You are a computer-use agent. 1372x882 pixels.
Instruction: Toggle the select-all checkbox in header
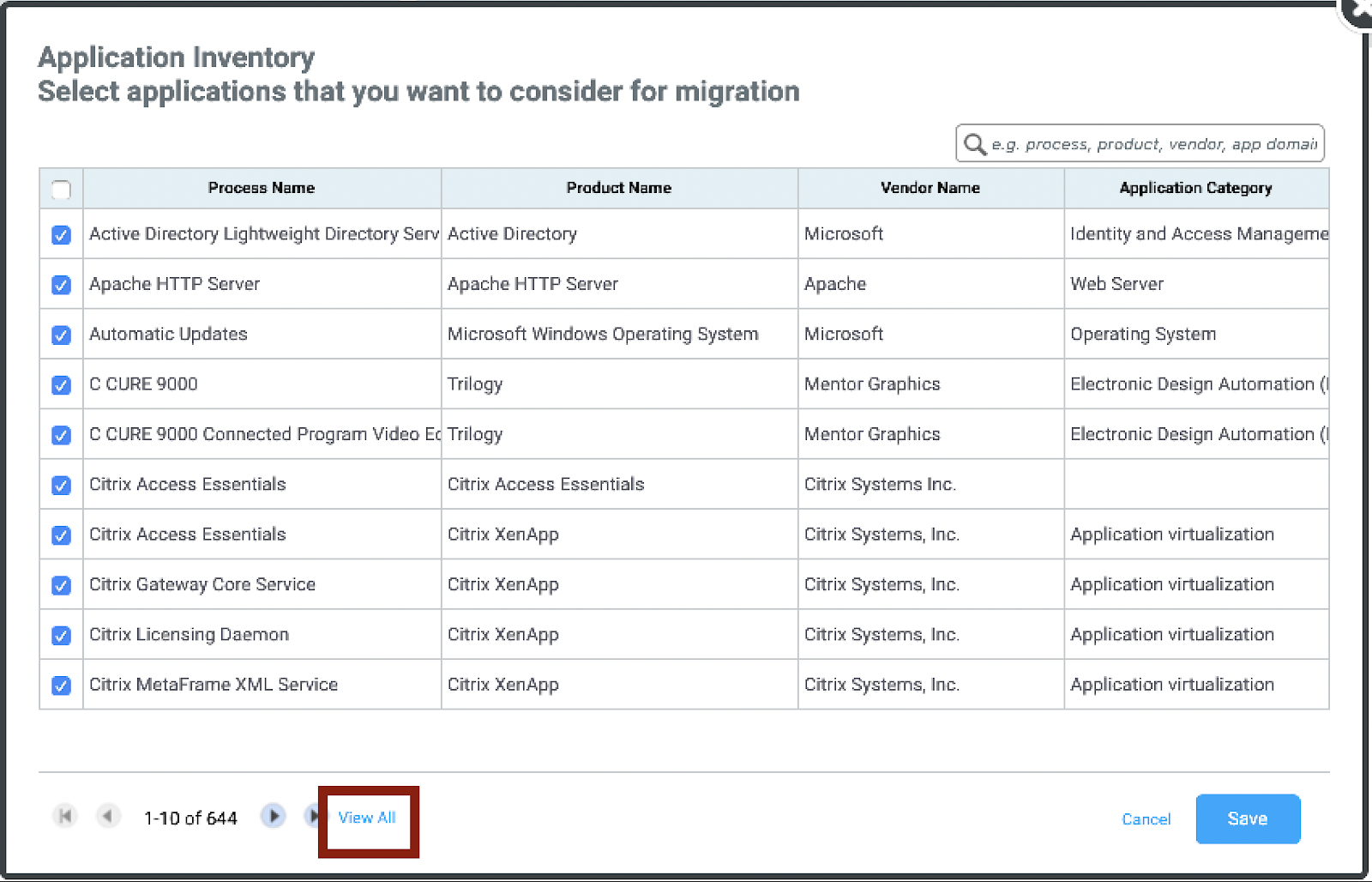click(x=61, y=189)
